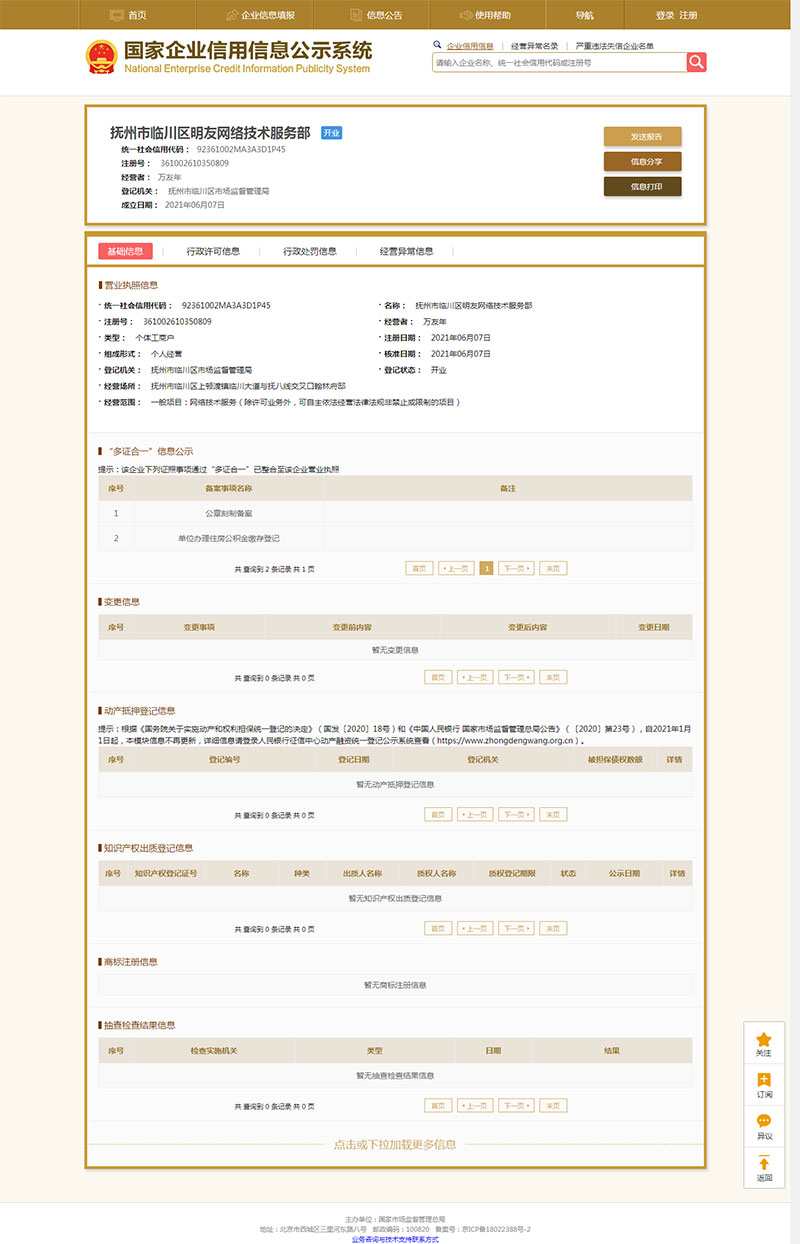Click 下一页 under the 变更信息 table
Screen dimensions: 800x1244
coord(516,677)
